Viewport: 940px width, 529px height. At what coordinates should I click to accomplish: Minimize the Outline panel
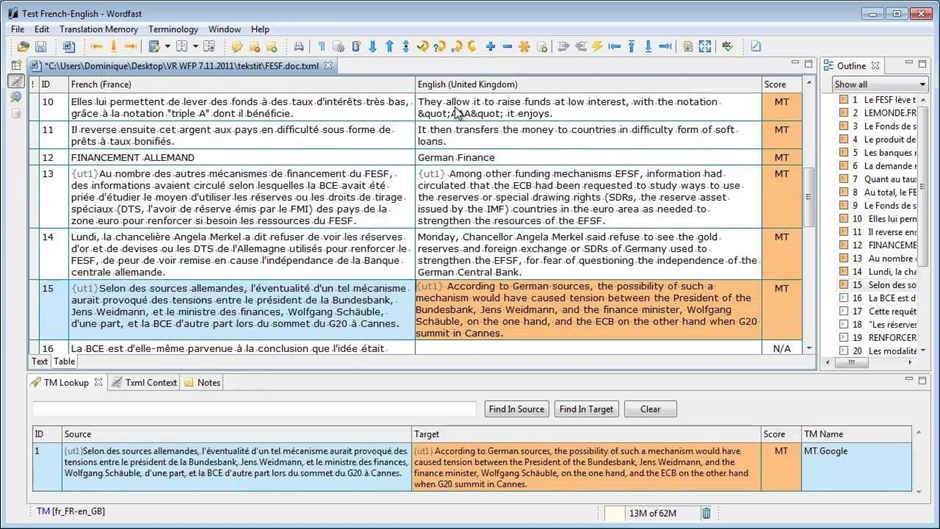(x=909, y=63)
